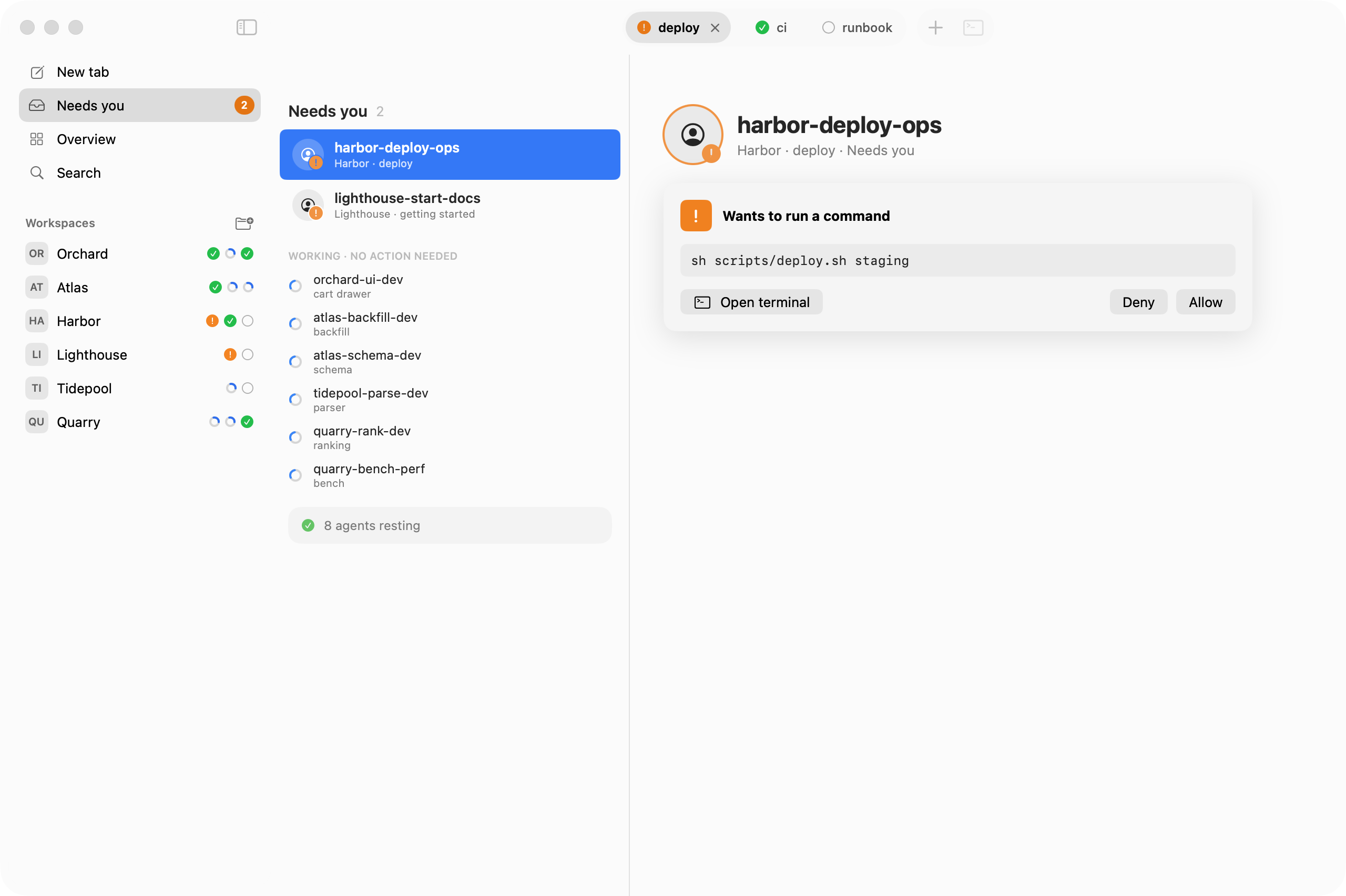Click the Overview grid icon
1346x896 pixels.
(37, 139)
